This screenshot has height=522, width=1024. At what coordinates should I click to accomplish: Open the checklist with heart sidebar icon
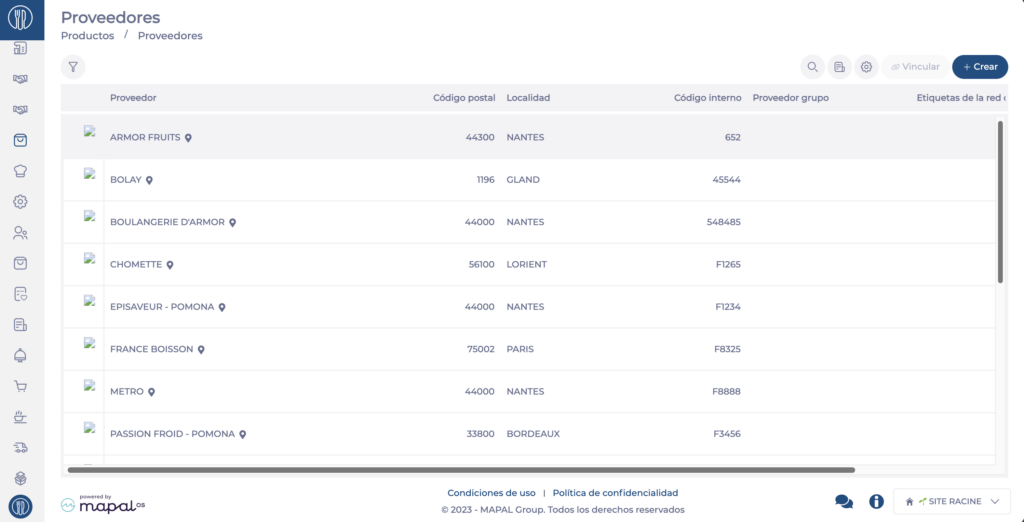click(x=20, y=294)
